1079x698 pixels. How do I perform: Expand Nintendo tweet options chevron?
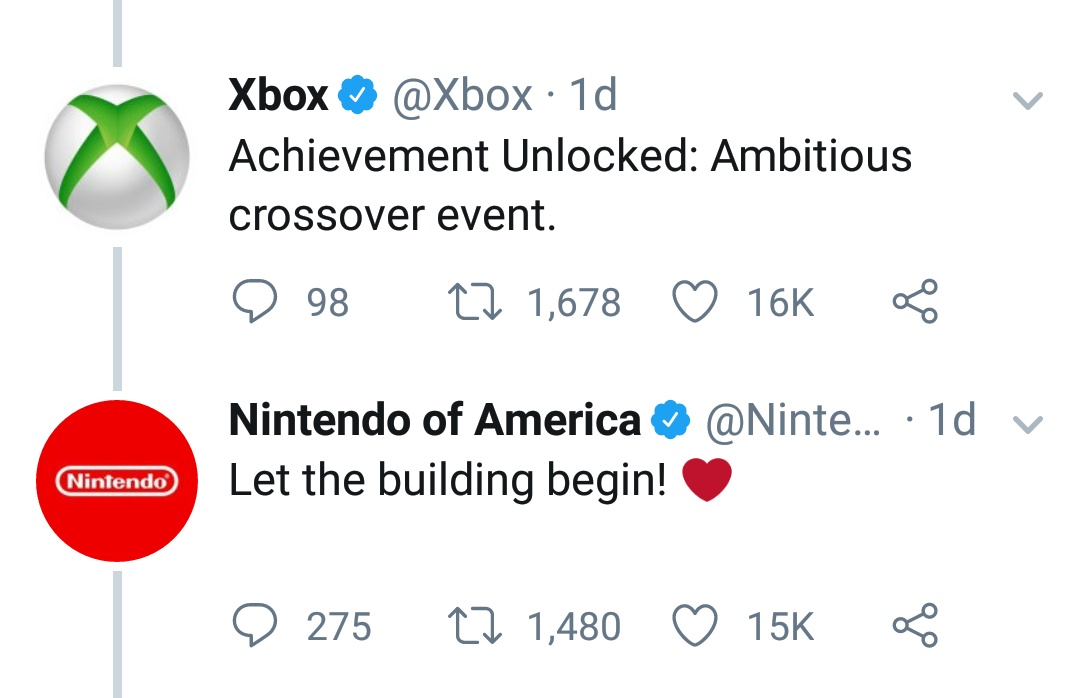click(1028, 425)
